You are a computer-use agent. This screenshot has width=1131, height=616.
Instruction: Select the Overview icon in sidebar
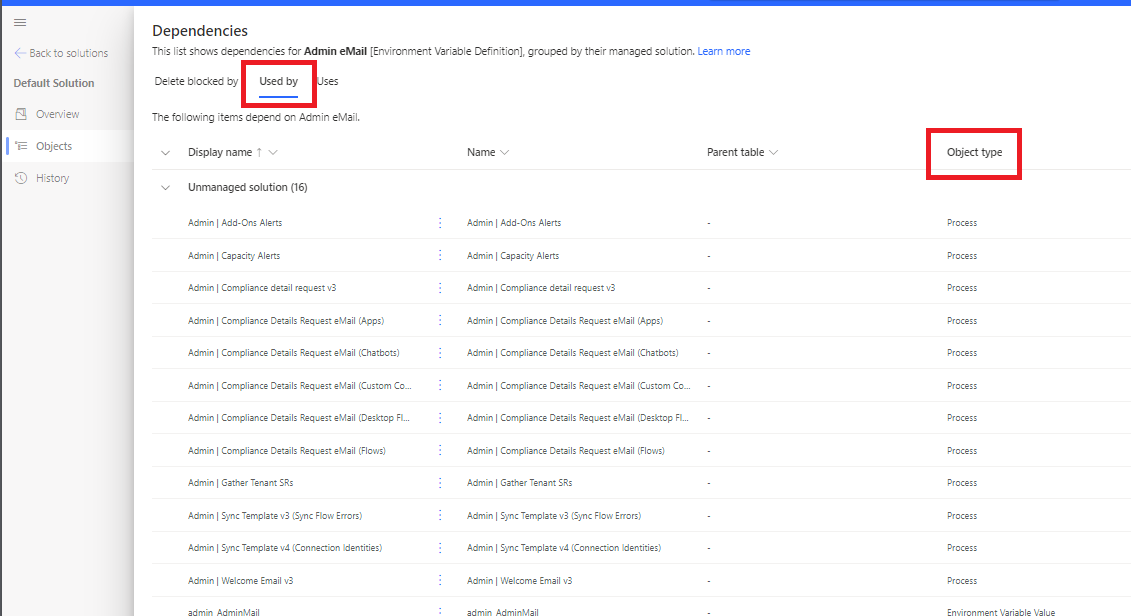tap(21, 114)
